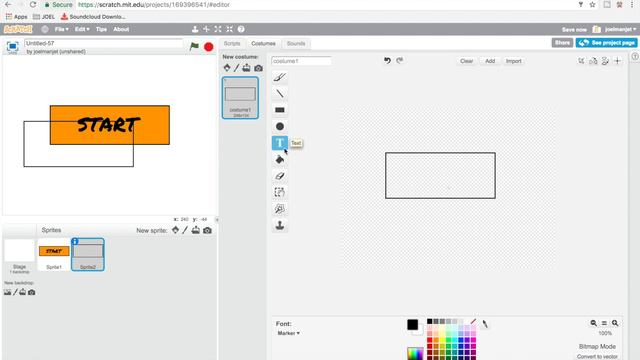Flip the costume left-right
This screenshot has height=360, width=640.
pos(593,61)
